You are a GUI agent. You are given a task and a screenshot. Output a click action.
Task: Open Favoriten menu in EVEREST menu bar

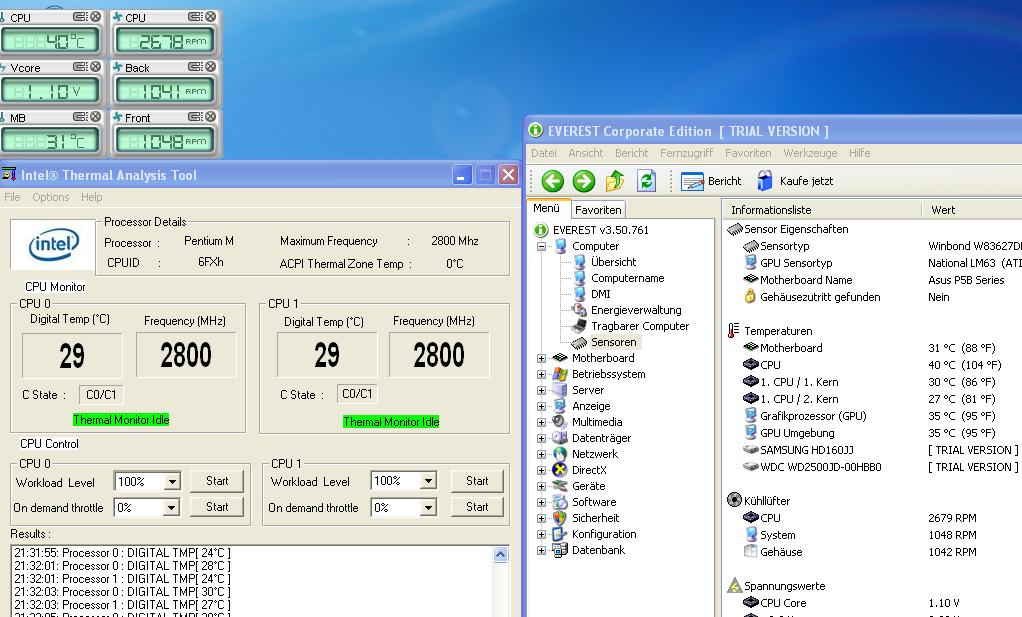point(748,153)
